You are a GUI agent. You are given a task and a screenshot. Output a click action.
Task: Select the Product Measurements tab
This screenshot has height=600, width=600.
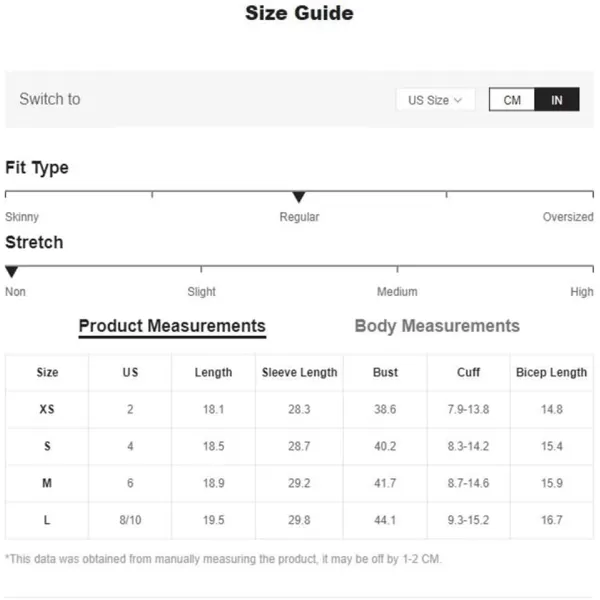[x=172, y=326]
